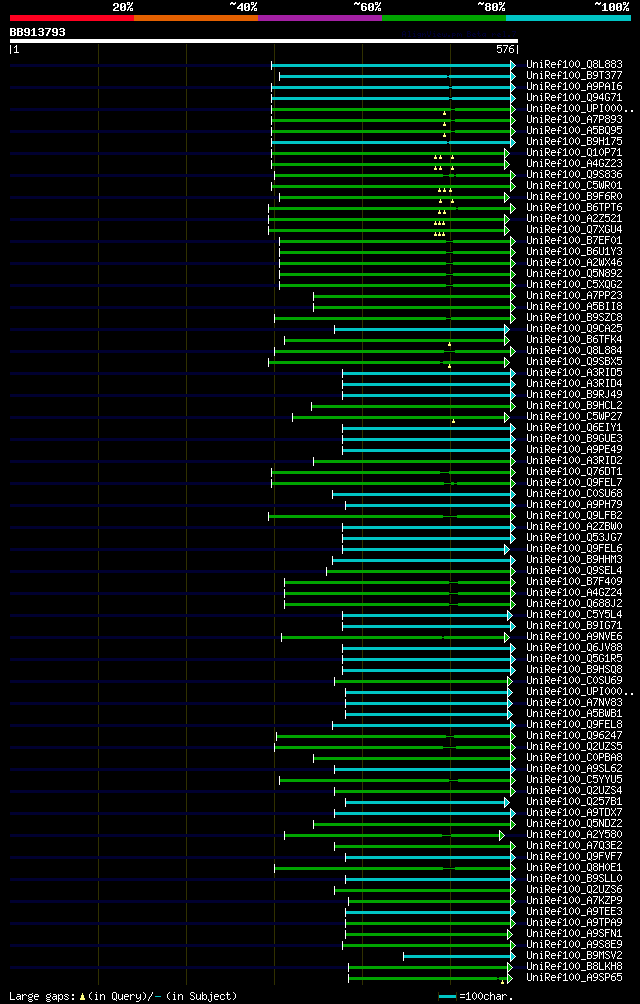Click the UniRef100_A3RID5 hit name
640x1004 pixels.
[574, 372]
